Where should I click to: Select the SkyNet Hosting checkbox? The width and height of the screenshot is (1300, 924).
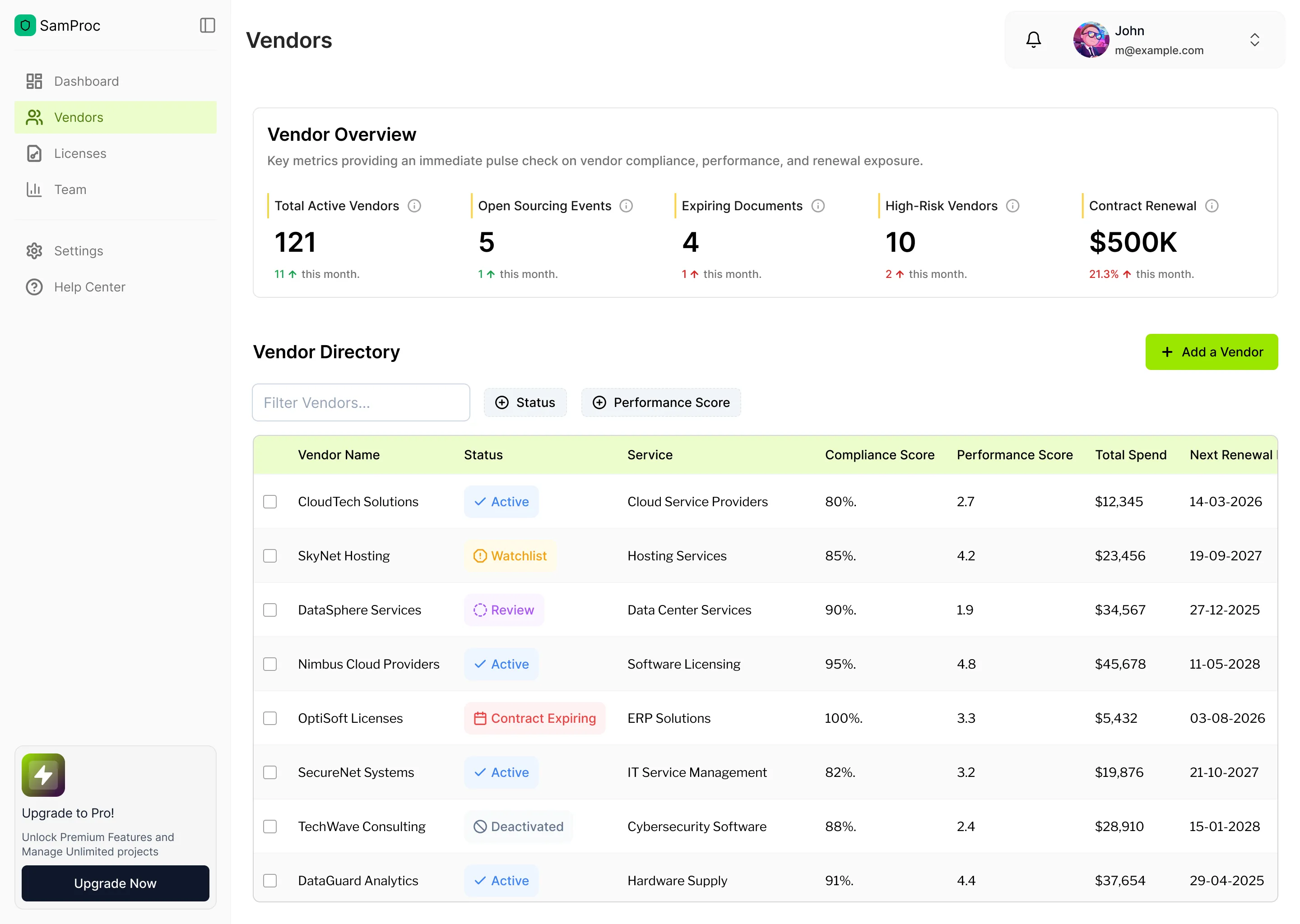270,556
